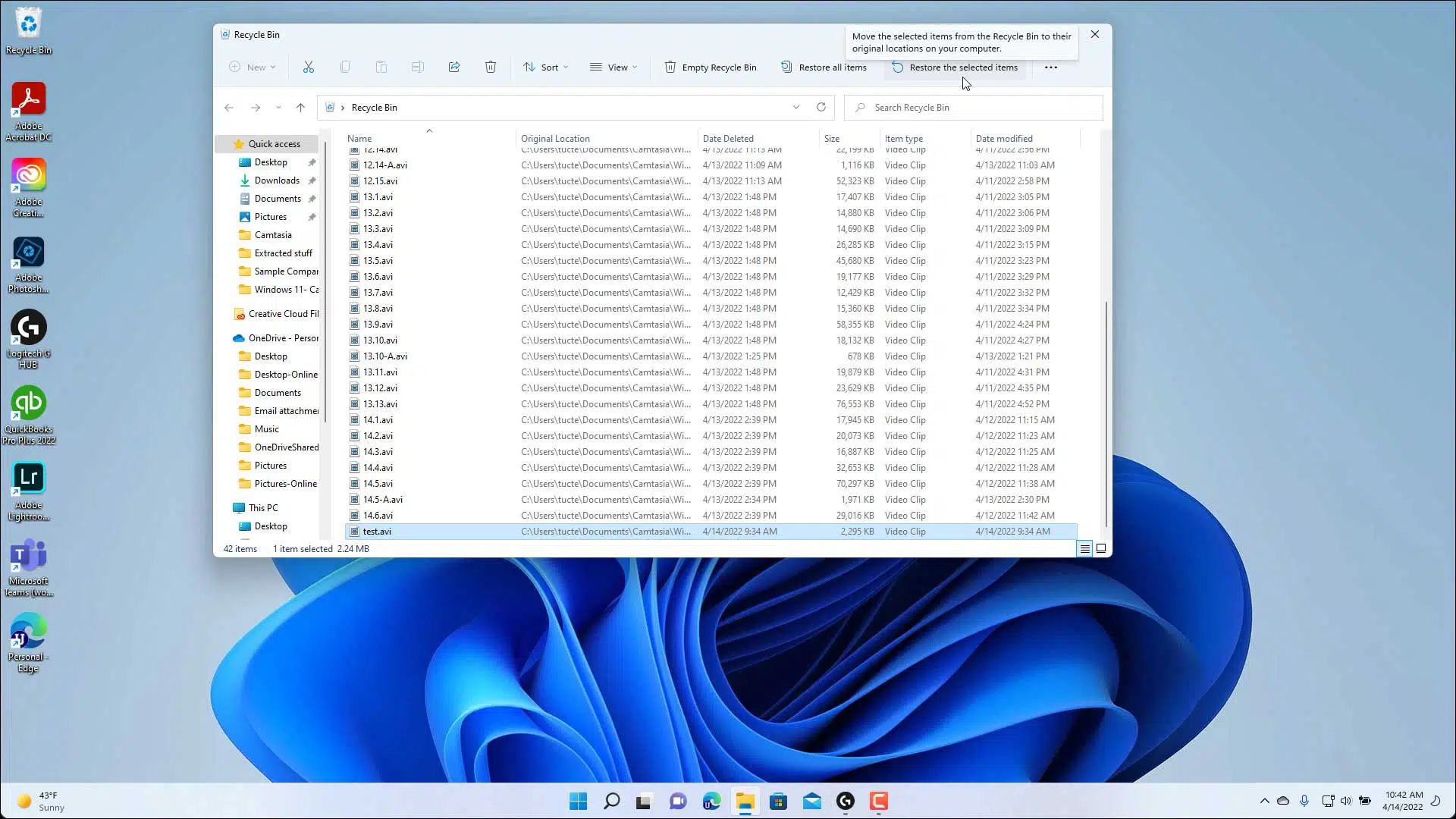
Task: Click the Delete trash icon
Action: pos(491,67)
